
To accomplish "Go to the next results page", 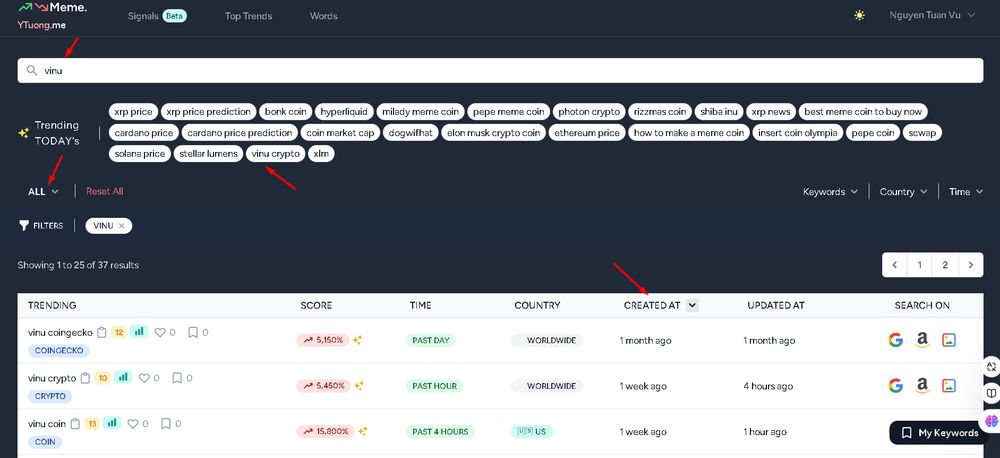I will click(971, 265).
